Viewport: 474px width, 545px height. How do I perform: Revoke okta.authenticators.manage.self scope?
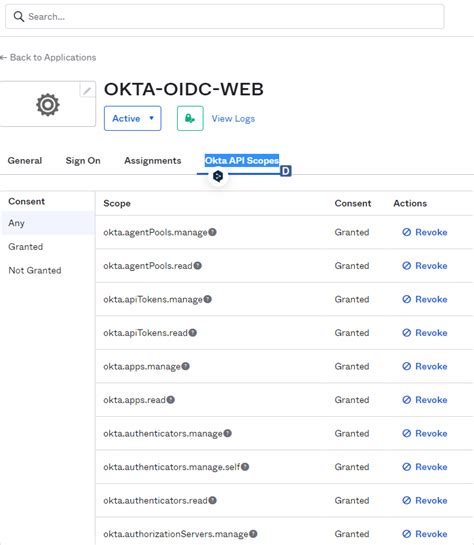coord(425,467)
